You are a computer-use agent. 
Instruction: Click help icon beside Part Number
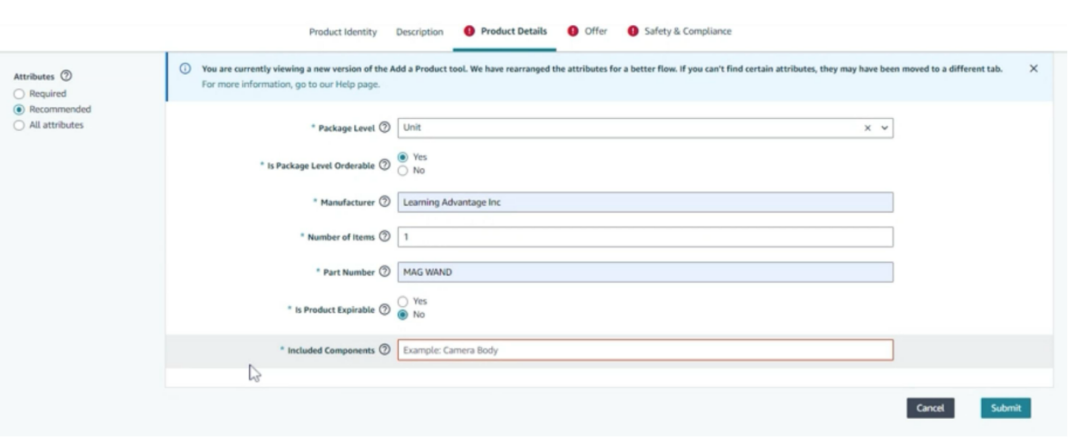(x=385, y=272)
